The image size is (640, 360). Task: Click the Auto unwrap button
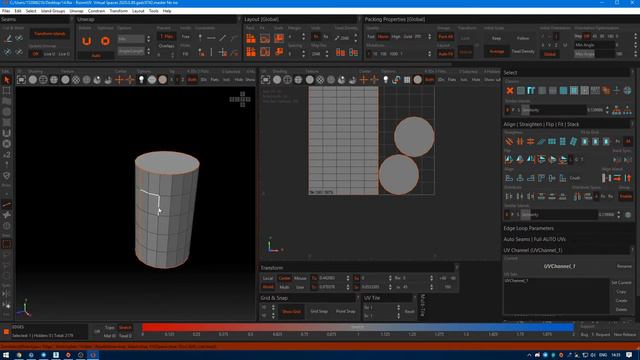pos(96,56)
